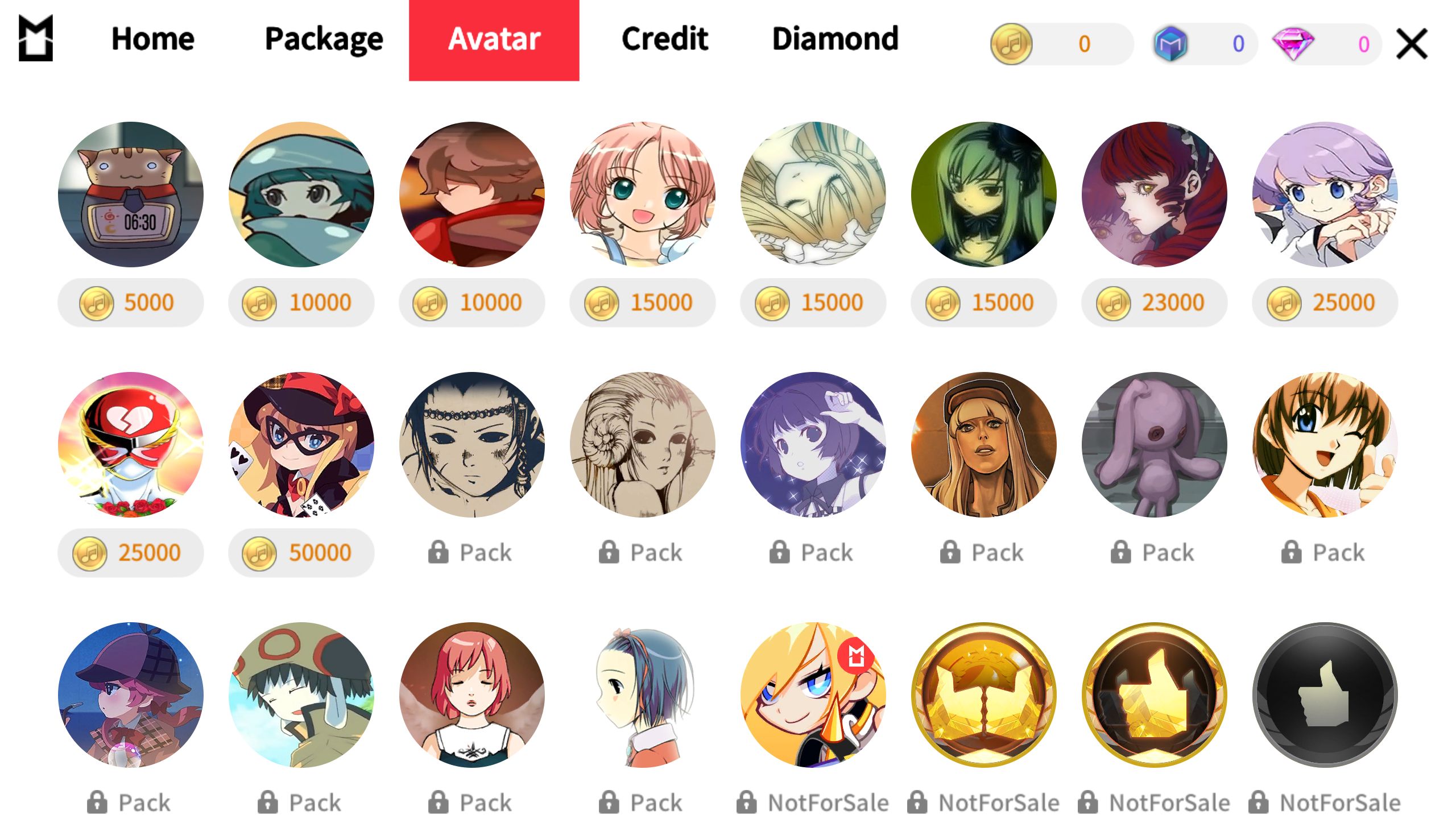Select the gold thumbs-up badge avatar
1456x819 pixels.
(1155, 695)
